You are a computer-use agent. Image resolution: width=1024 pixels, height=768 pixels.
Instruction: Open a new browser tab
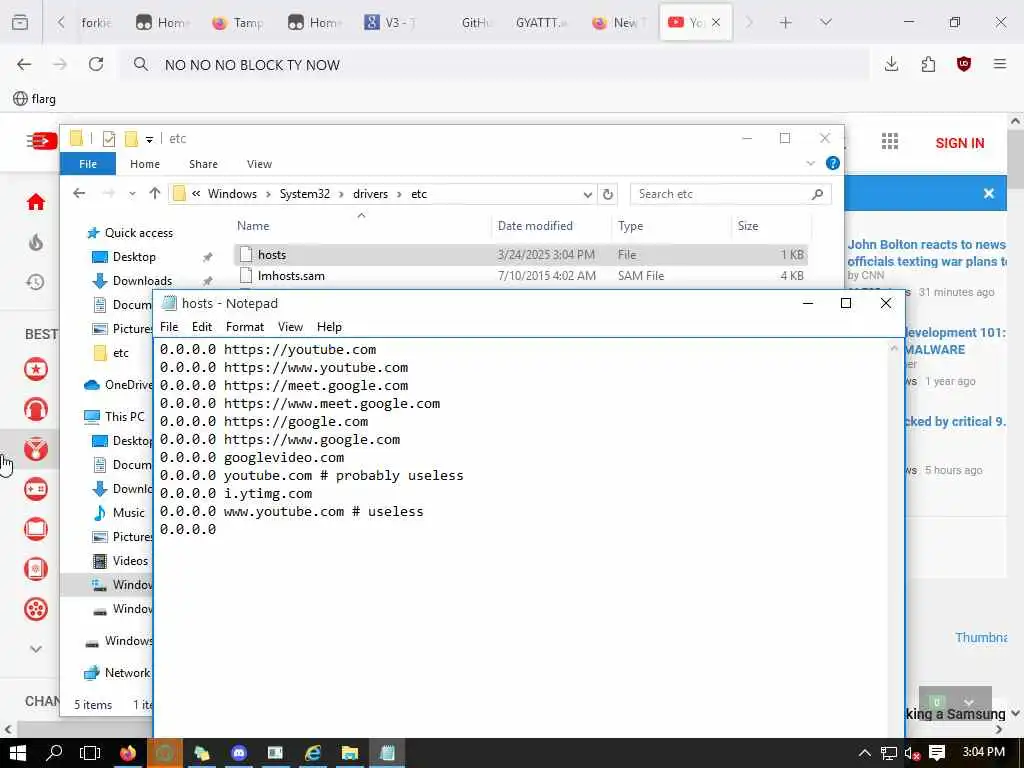click(x=786, y=23)
